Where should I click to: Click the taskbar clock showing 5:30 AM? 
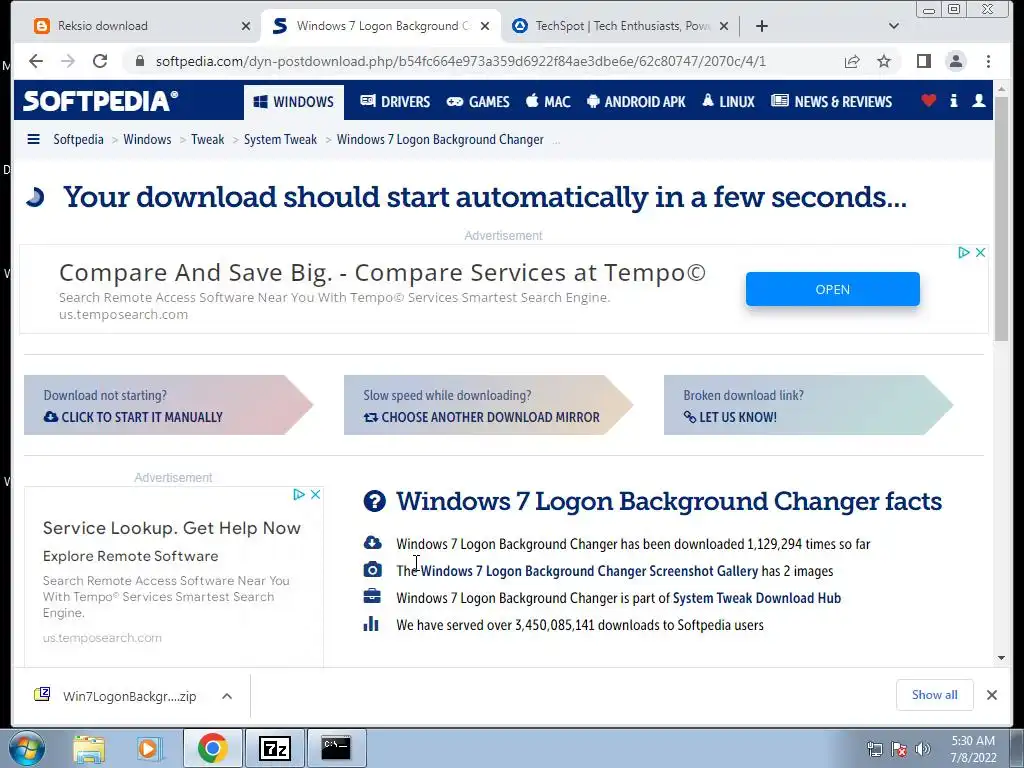973,749
